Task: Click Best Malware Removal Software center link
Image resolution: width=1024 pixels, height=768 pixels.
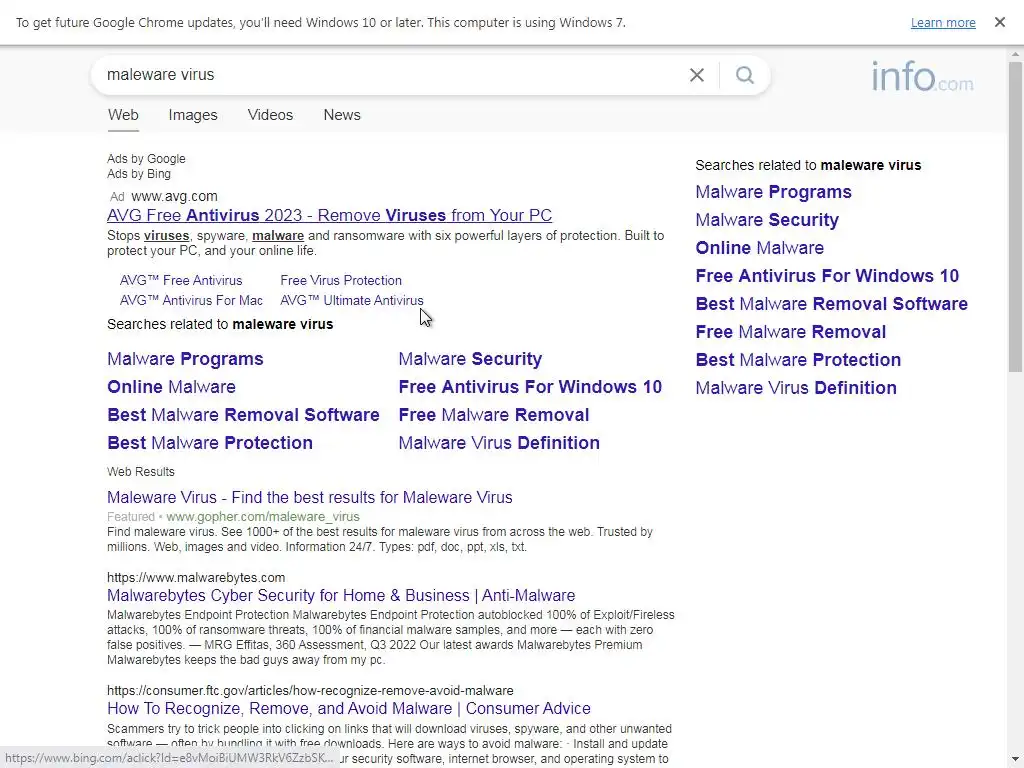Action: [243, 415]
